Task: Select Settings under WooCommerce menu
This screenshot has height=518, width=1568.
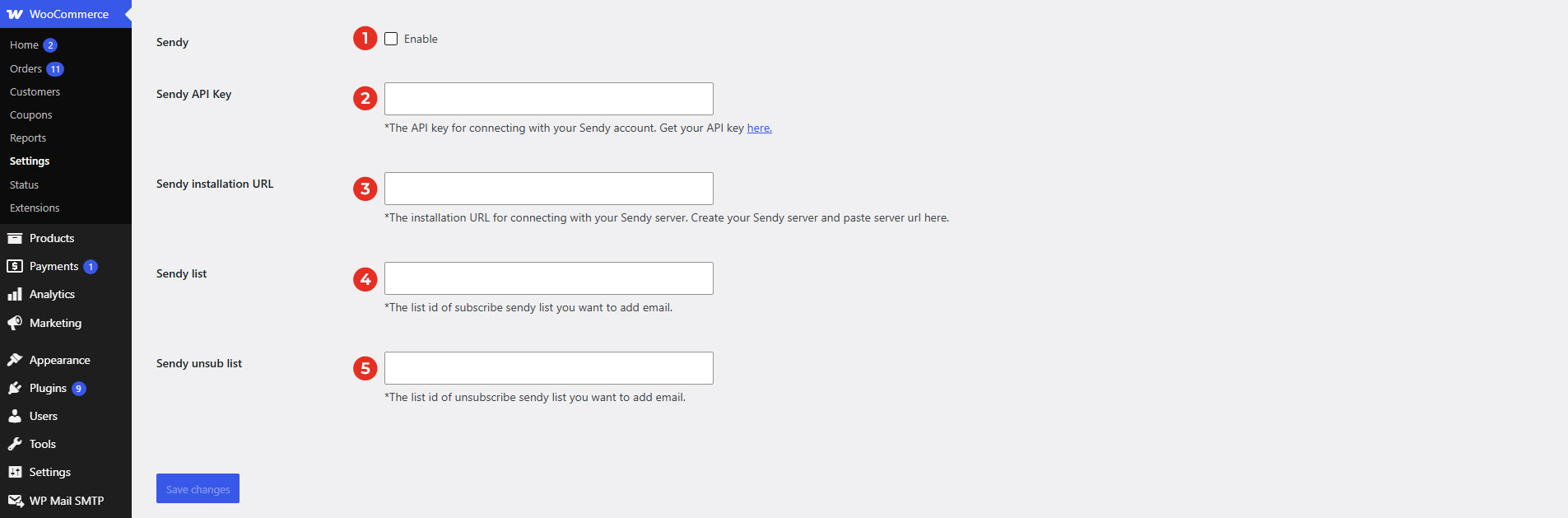Action: point(30,161)
